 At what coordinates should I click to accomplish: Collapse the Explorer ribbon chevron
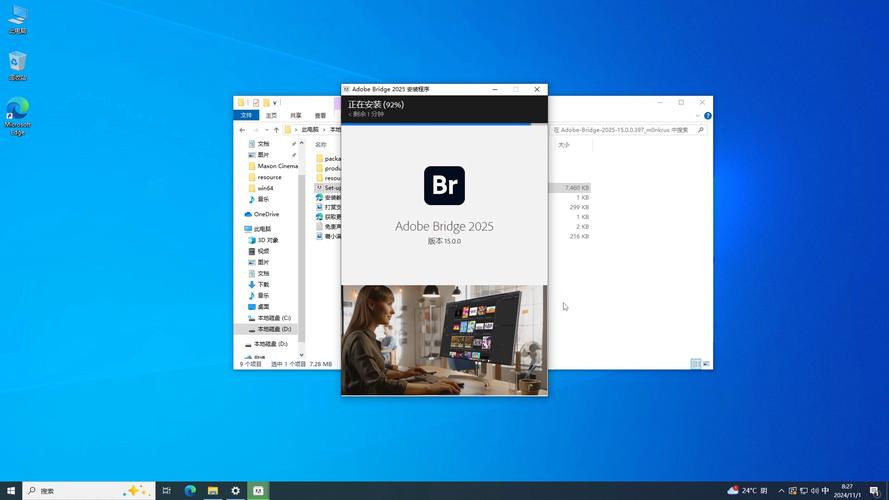click(697, 116)
